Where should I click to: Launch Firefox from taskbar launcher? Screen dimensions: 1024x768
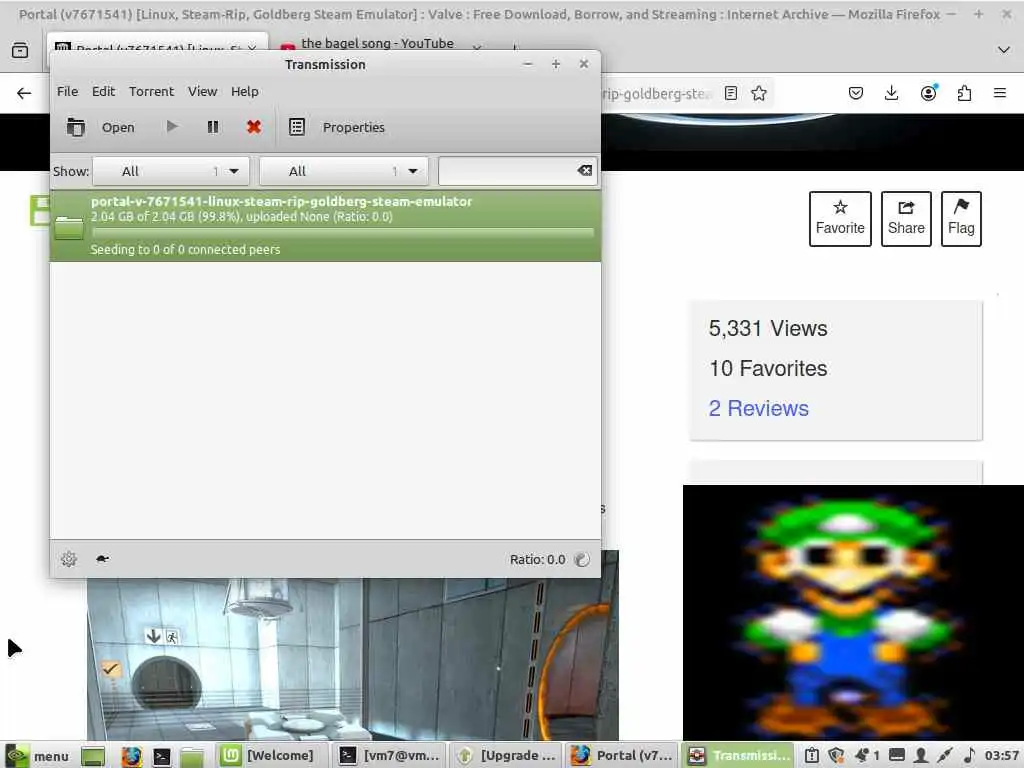pos(131,756)
